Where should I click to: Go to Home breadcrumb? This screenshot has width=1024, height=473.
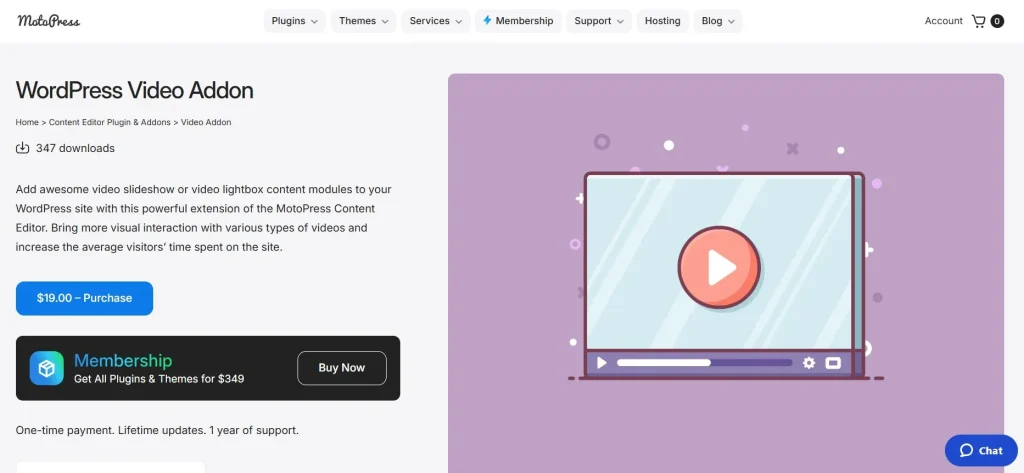[x=27, y=122]
